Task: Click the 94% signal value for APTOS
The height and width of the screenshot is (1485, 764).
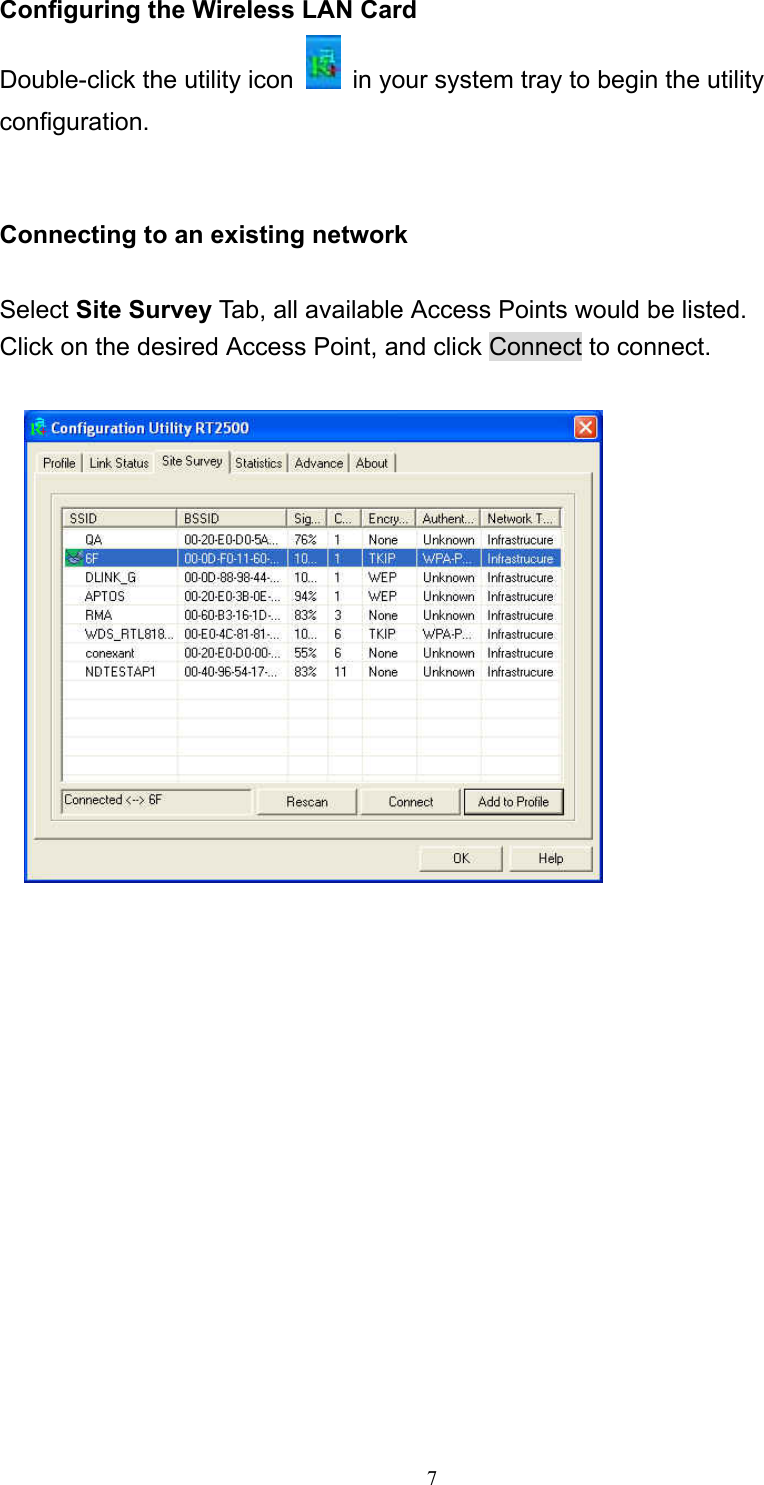Action: [305, 596]
